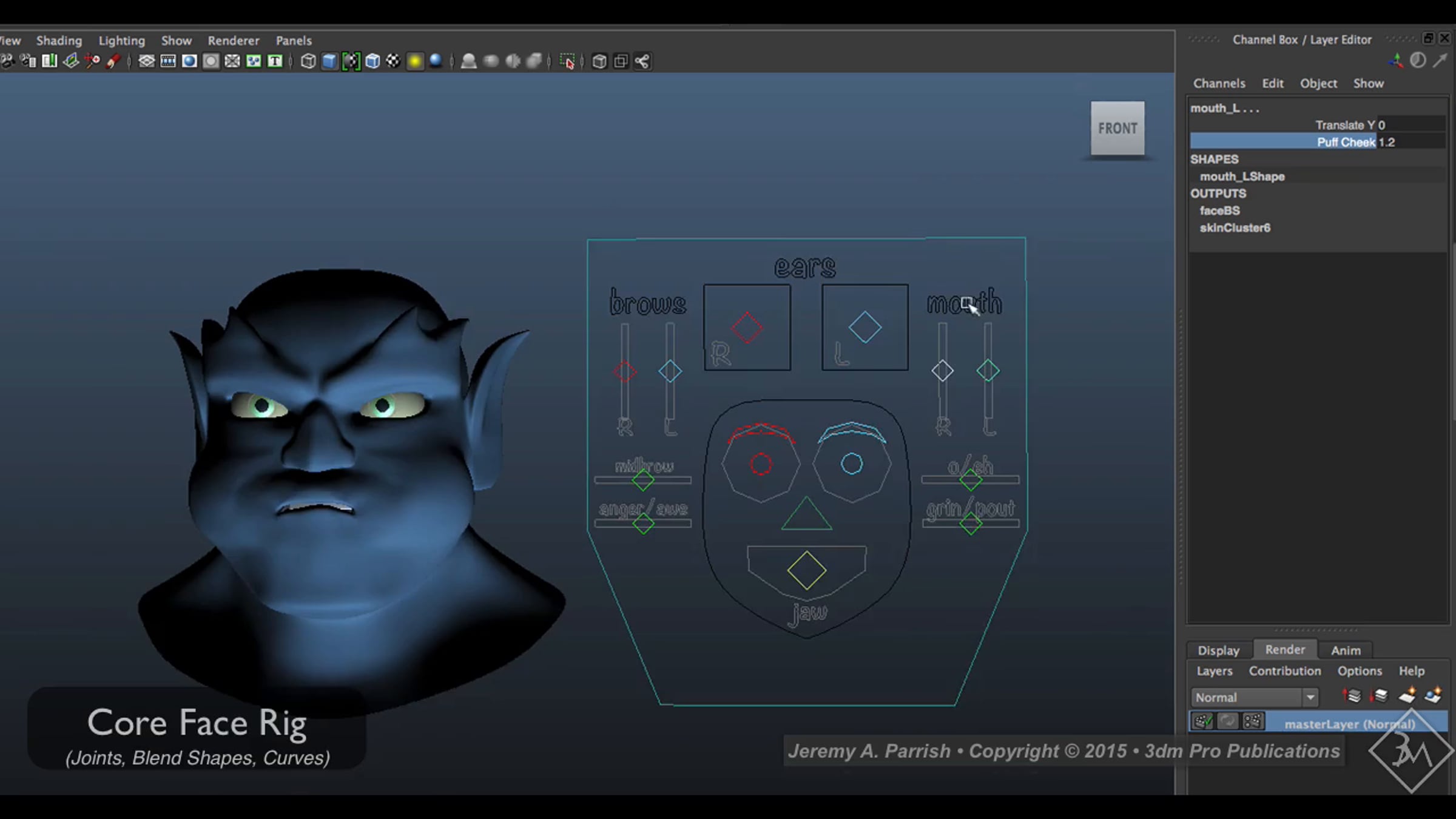This screenshot has width=1456, height=819.
Task: Click the textured checker sphere icon
Action: 394,61
